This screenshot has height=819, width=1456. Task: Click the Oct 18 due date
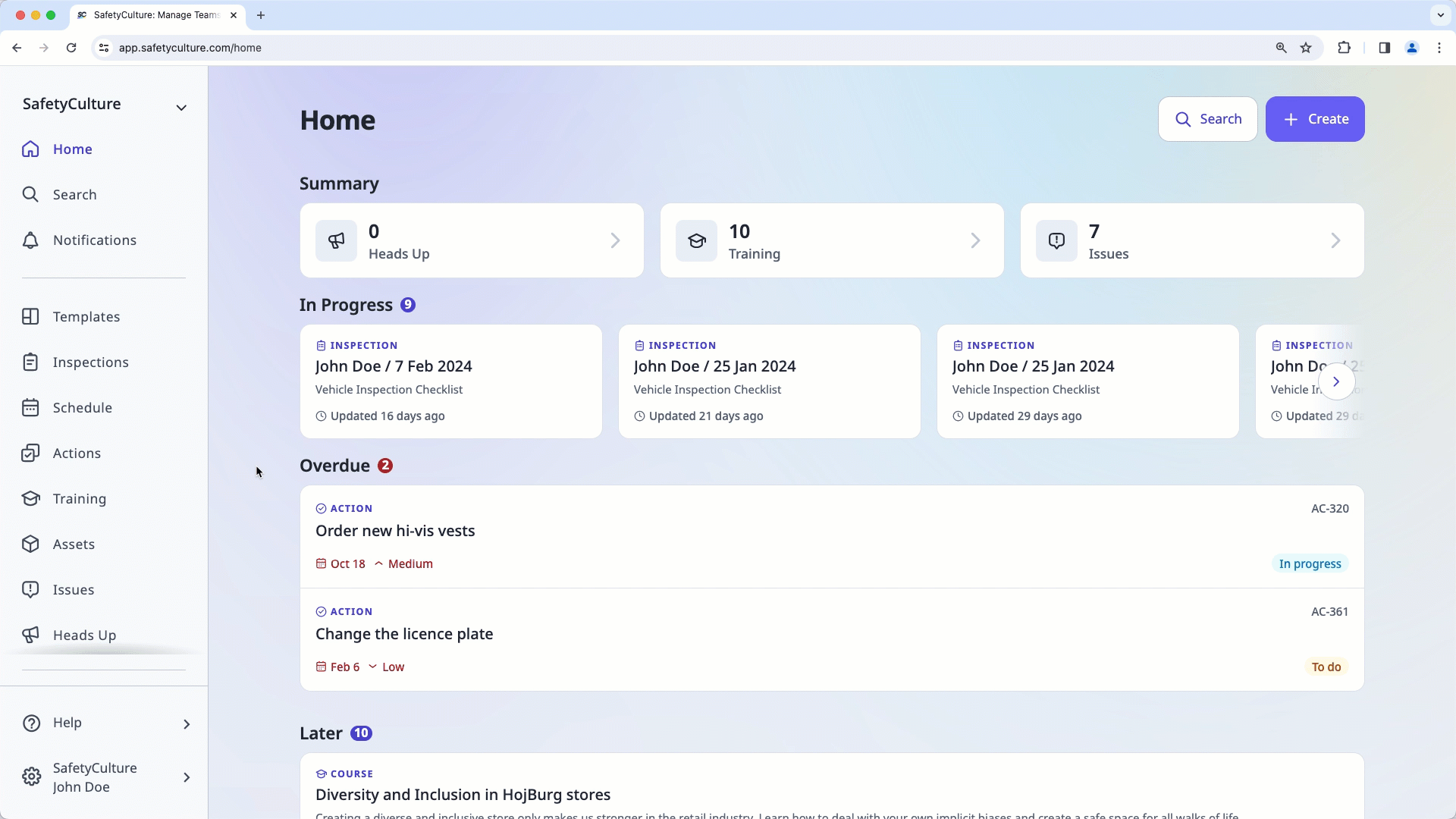pyautogui.click(x=340, y=564)
